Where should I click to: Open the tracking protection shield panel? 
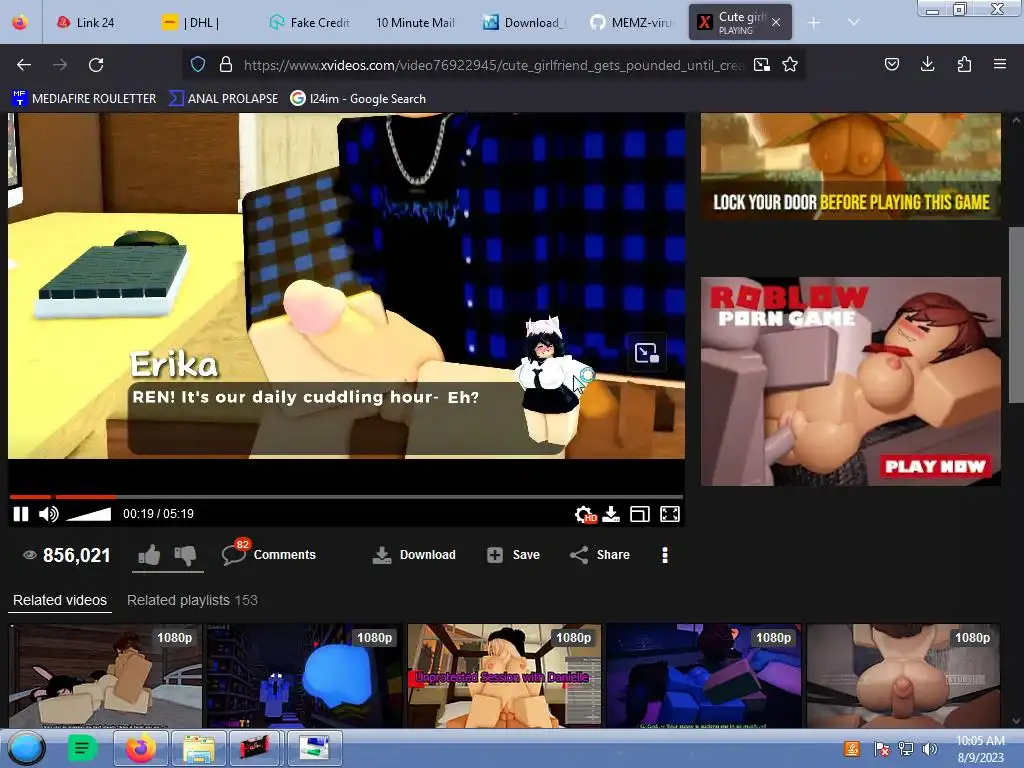(x=198, y=64)
